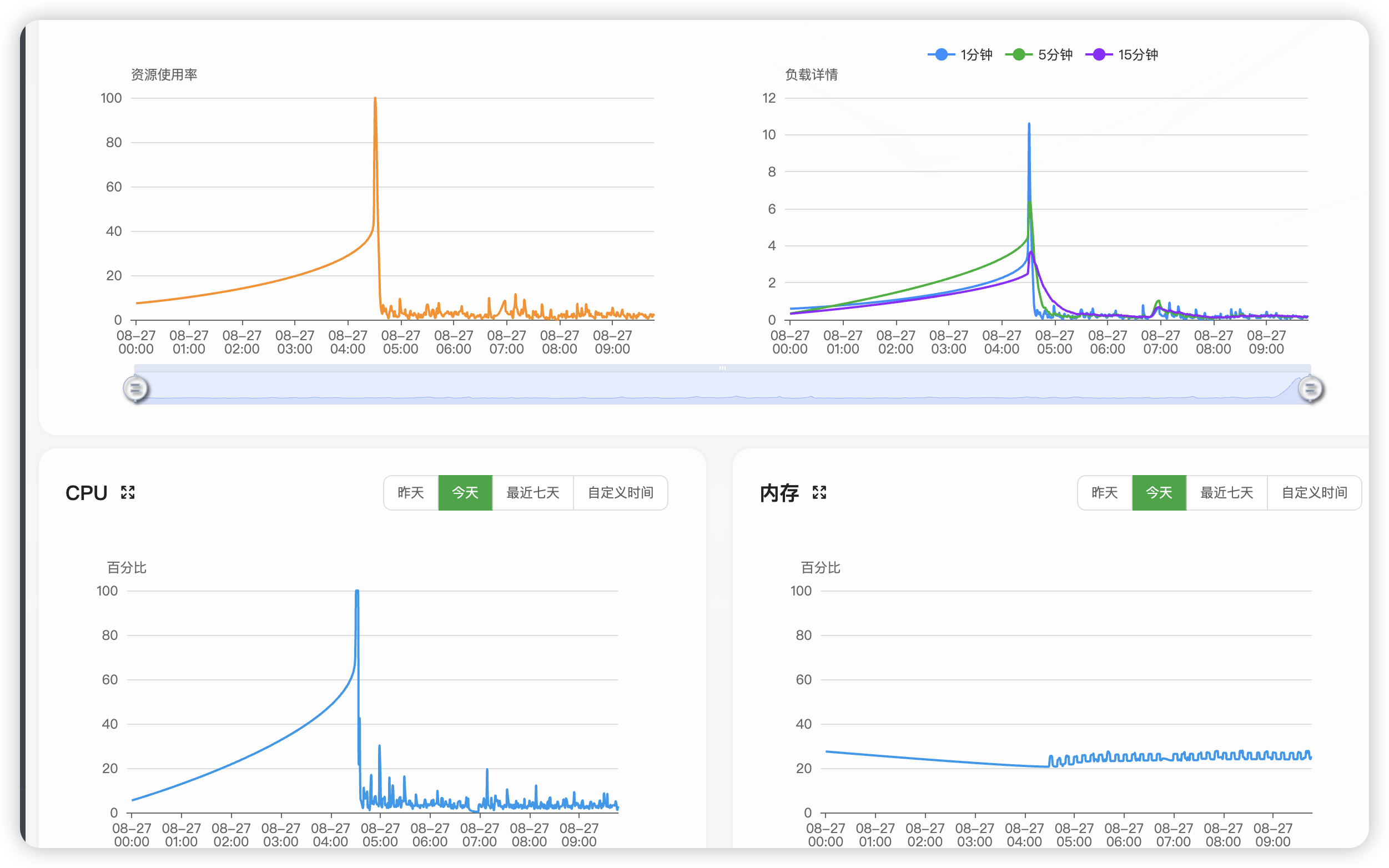Click the 内存 panel heading
Image resolution: width=1389 pixels, height=868 pixels.
(x=779, y=493)
